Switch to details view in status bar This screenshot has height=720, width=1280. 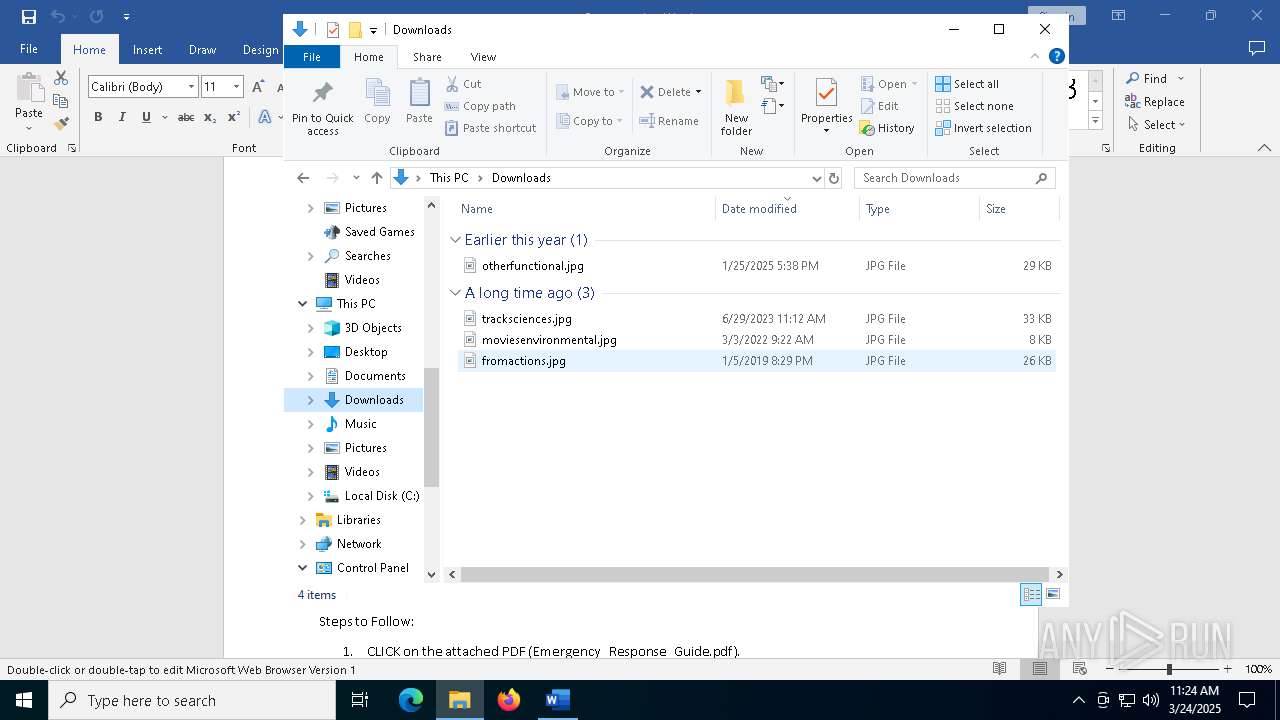1031,595
